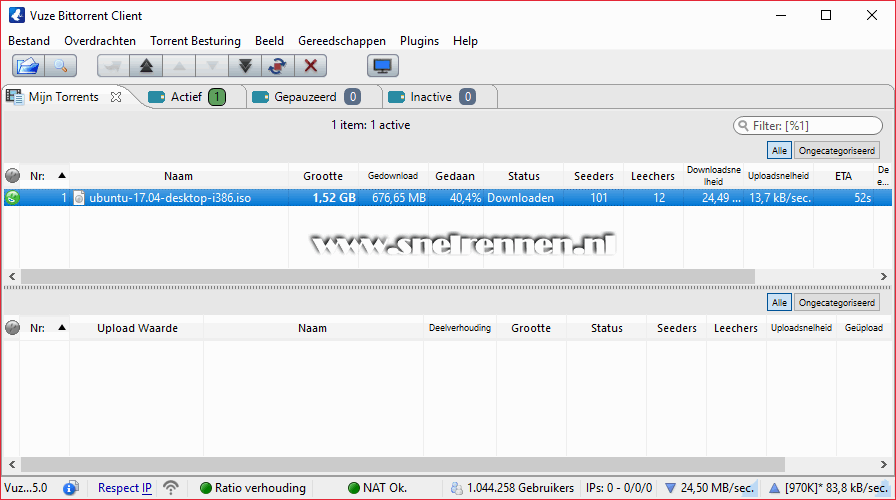Select the ubuntu-17.04-desktop-i386.iso torrent row
Image resolution: width=896 pixels, height=500 pixels.
point(447,198)
